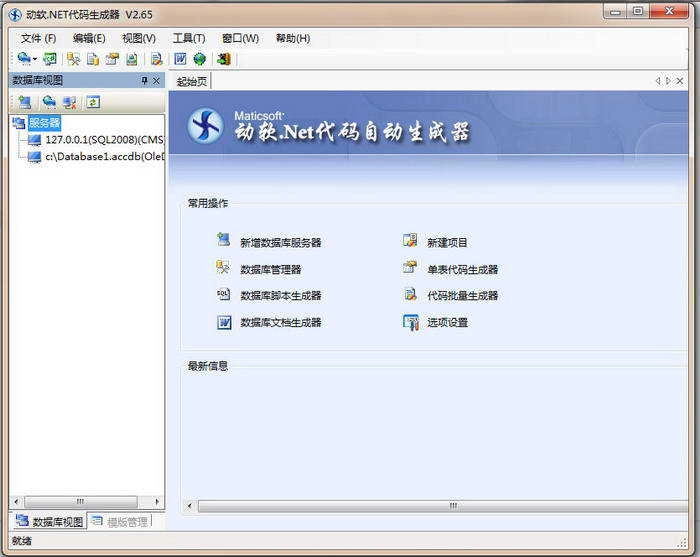700x557 pixels.
Task: Open the 窗口(W) menu
Action: (240, 38)
